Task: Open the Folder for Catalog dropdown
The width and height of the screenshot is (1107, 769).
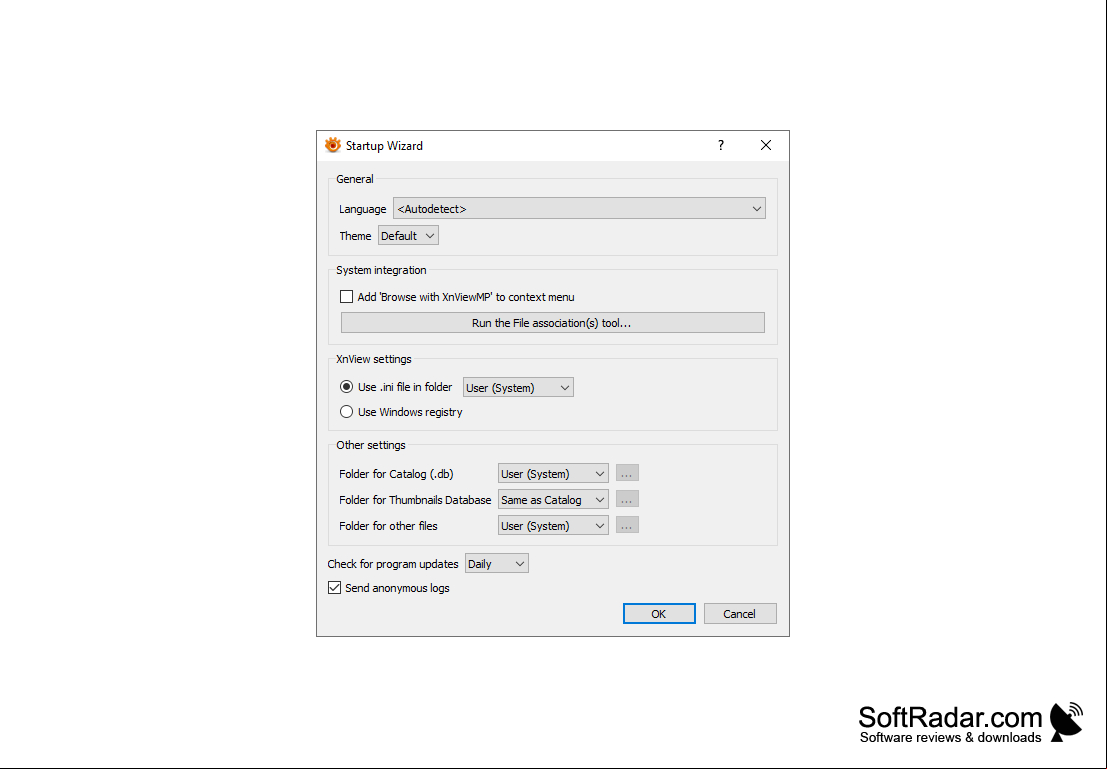Action: pos(553,474)
